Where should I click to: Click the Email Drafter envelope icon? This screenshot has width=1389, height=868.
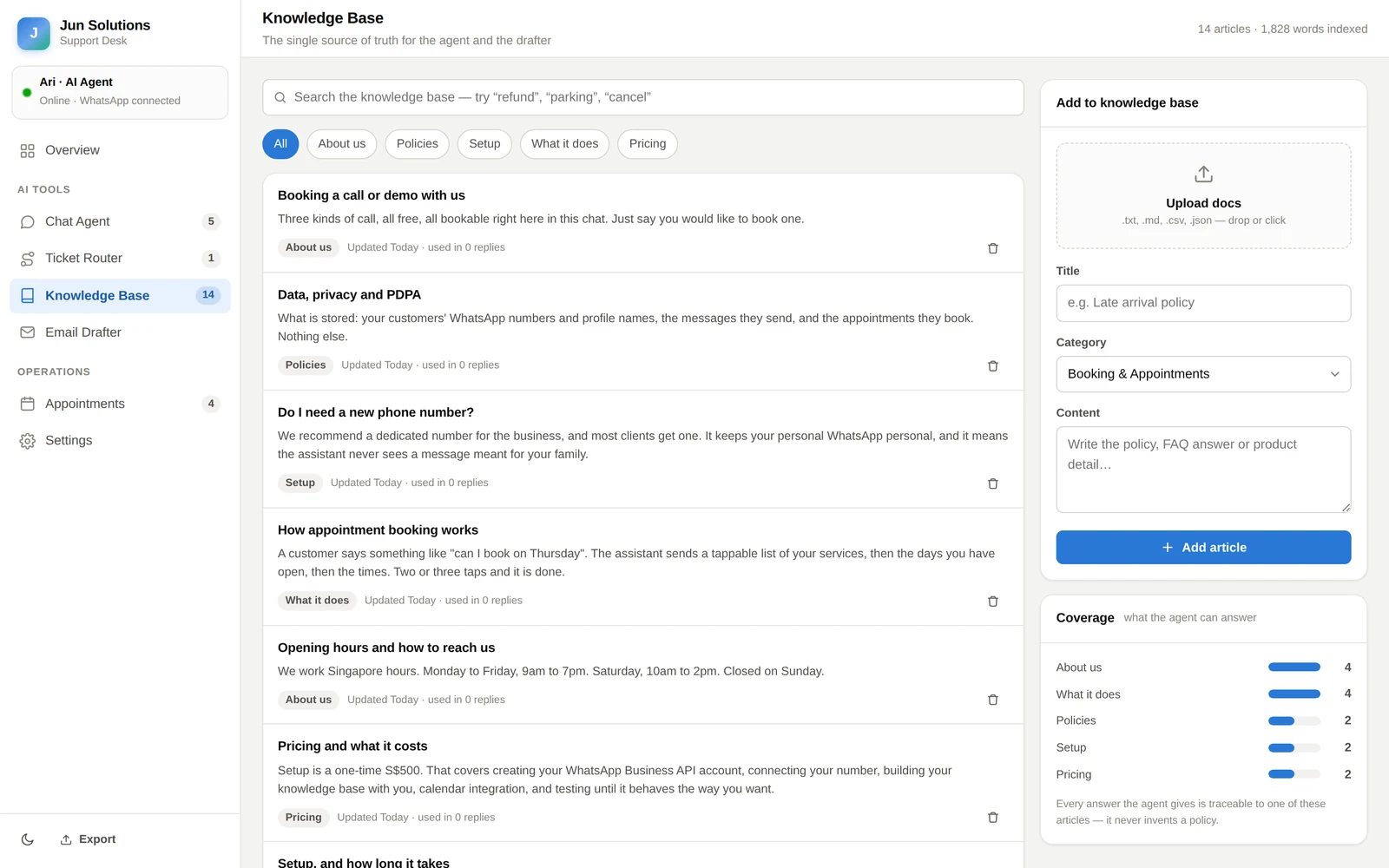(x=28, y=332)
